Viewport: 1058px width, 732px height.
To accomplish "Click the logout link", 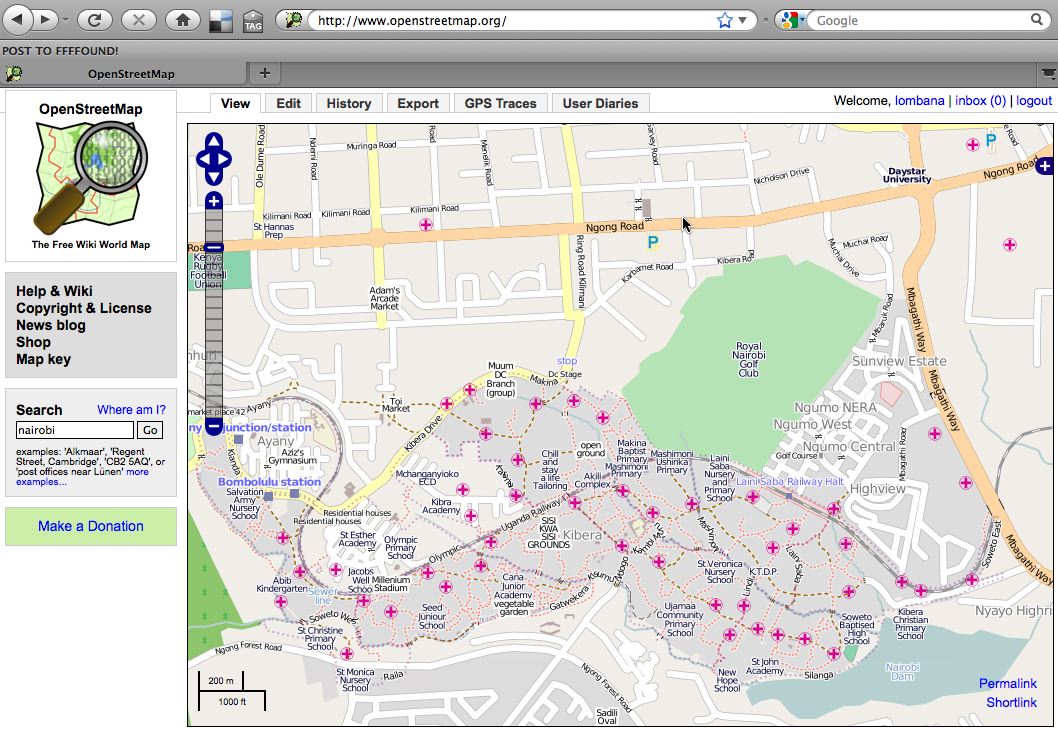I will click(x=1034, y=101).
